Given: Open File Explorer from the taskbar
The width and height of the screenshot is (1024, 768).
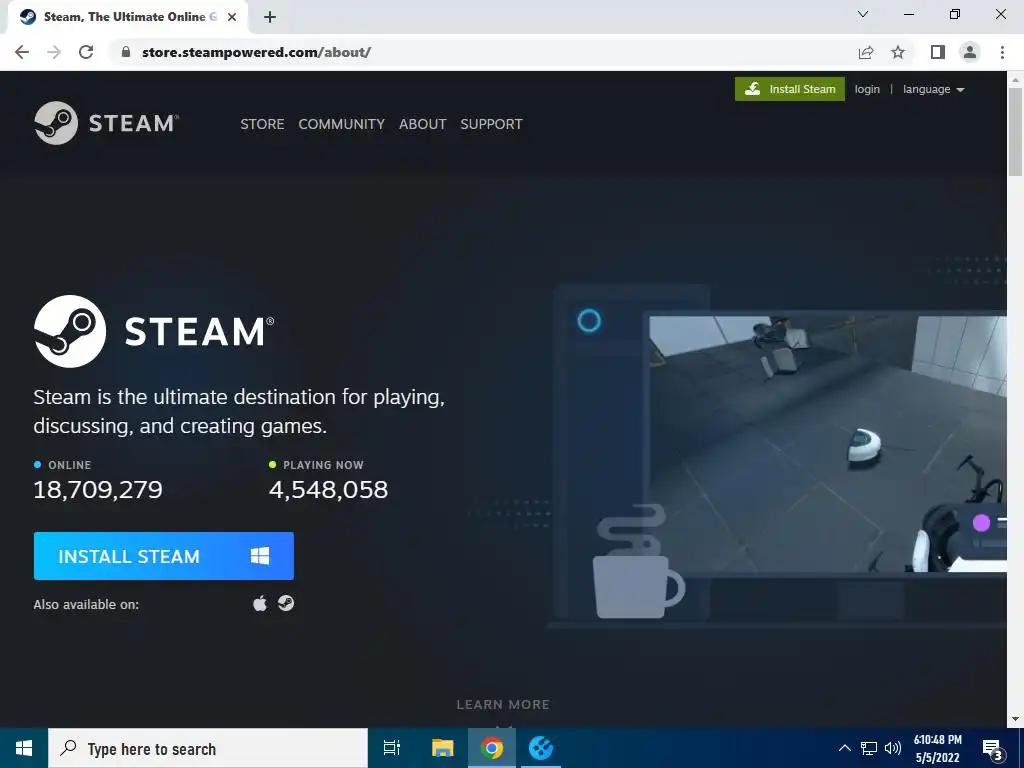Looking at the screenshot, I should tap(442, 748).
